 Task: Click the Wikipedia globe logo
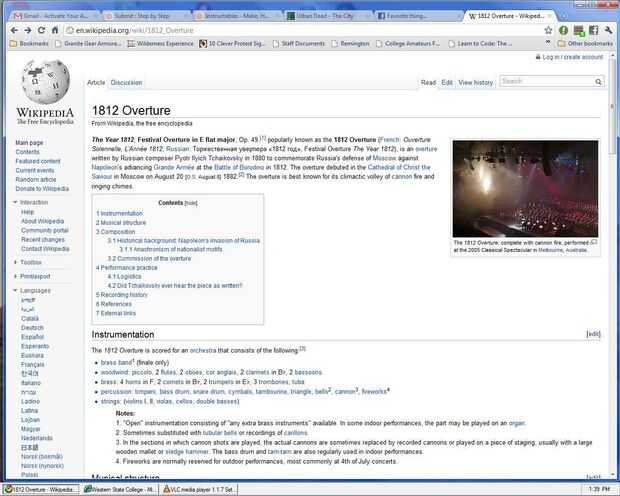45,81
